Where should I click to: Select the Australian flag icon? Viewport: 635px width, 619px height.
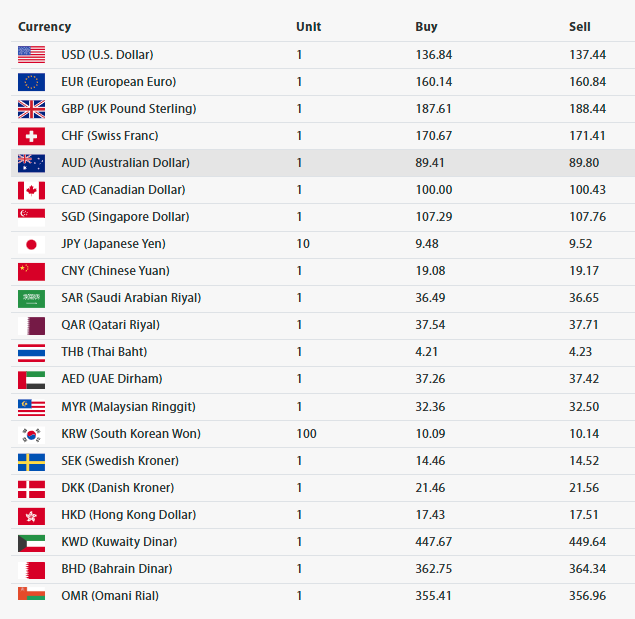(31, 163)
